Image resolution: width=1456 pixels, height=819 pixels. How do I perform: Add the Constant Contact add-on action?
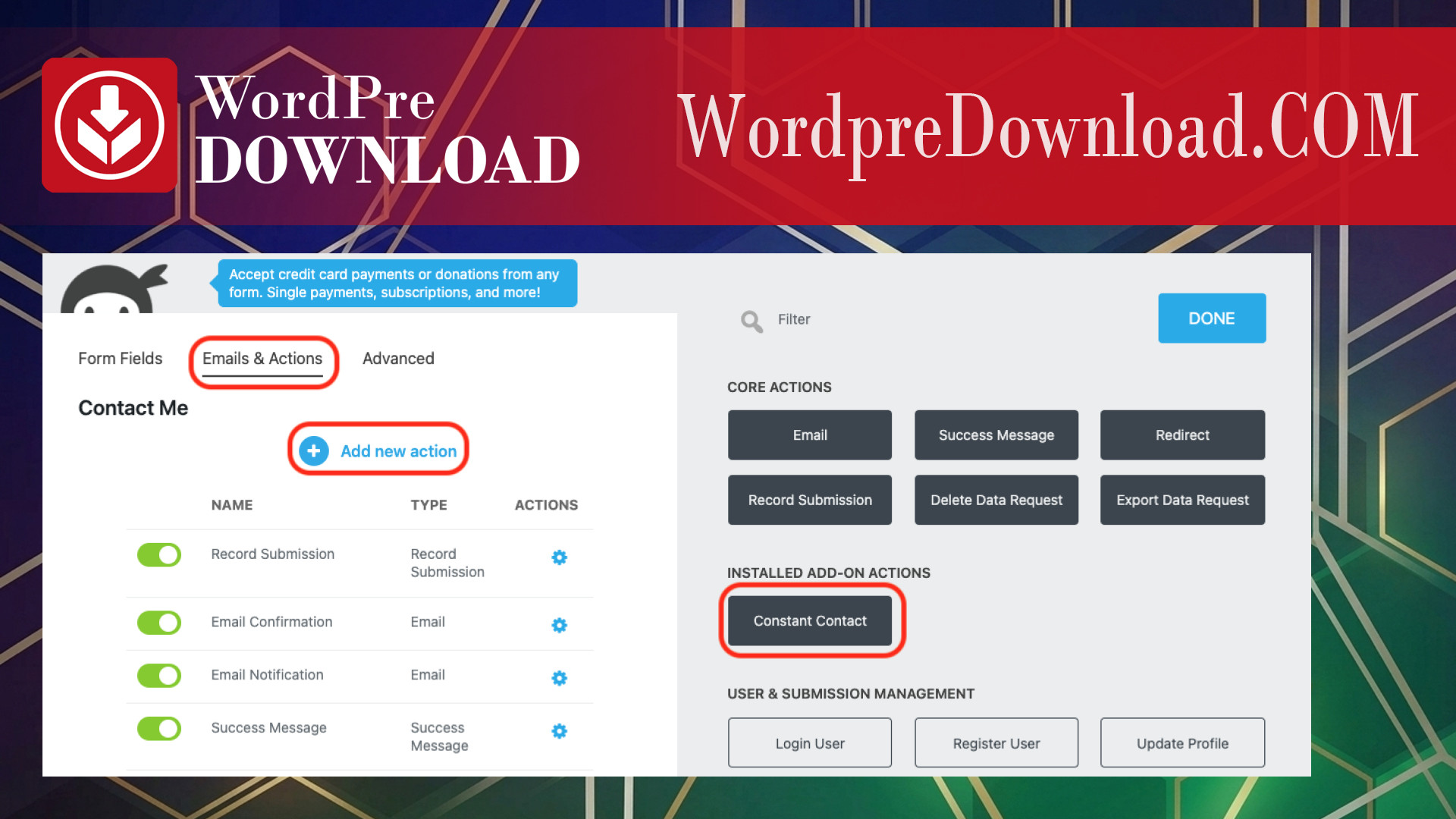click(810, 621)
